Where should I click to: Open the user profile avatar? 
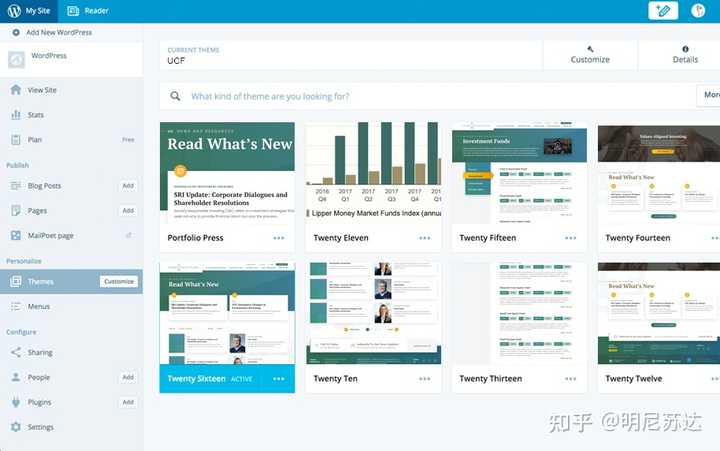pos(698,11)
